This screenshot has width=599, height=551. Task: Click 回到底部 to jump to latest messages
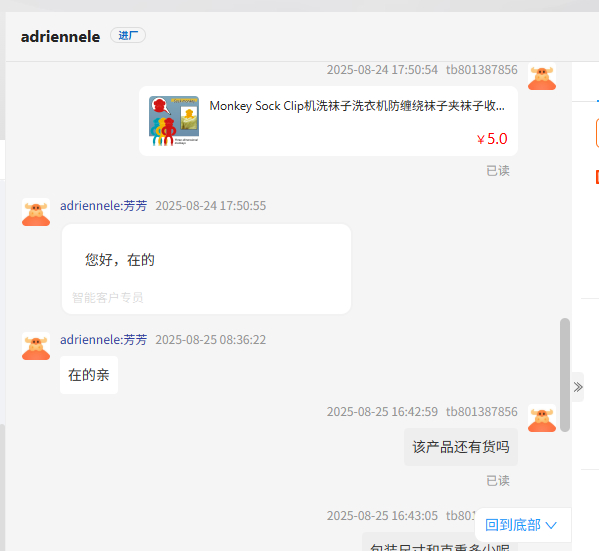pos(513,525)
